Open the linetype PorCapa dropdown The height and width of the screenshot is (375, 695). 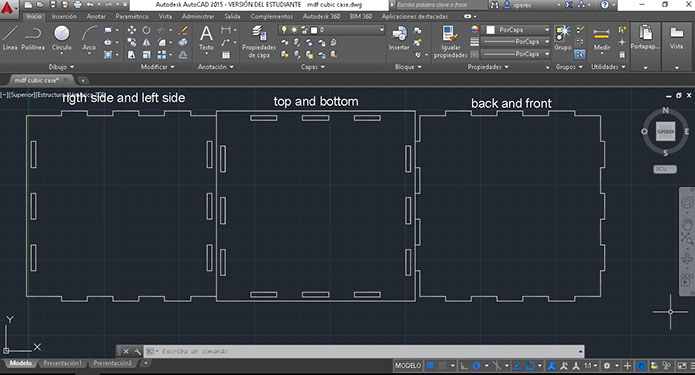[516, 54]
